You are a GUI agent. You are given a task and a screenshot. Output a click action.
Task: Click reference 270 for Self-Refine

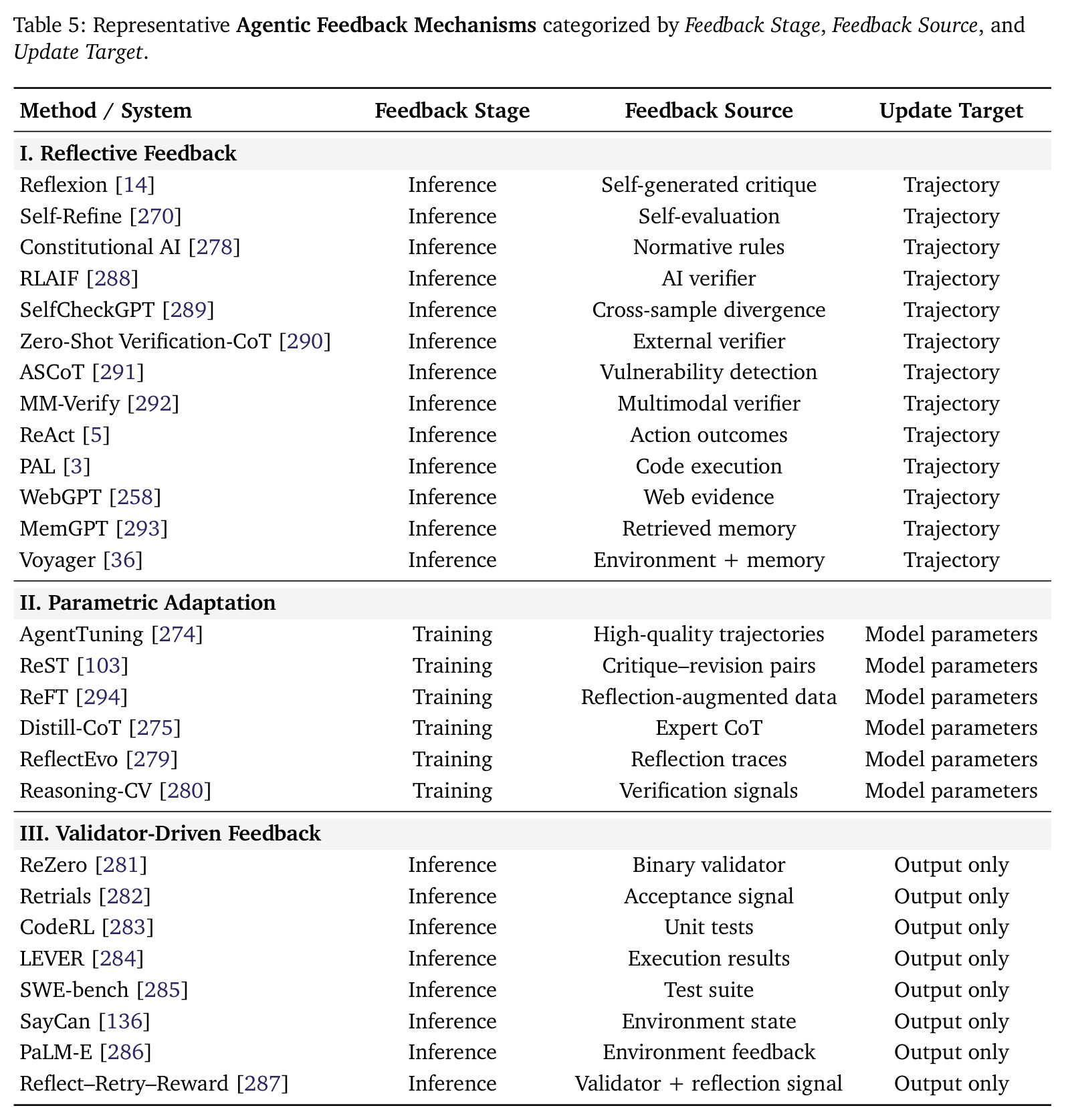(x=156, y=217)
